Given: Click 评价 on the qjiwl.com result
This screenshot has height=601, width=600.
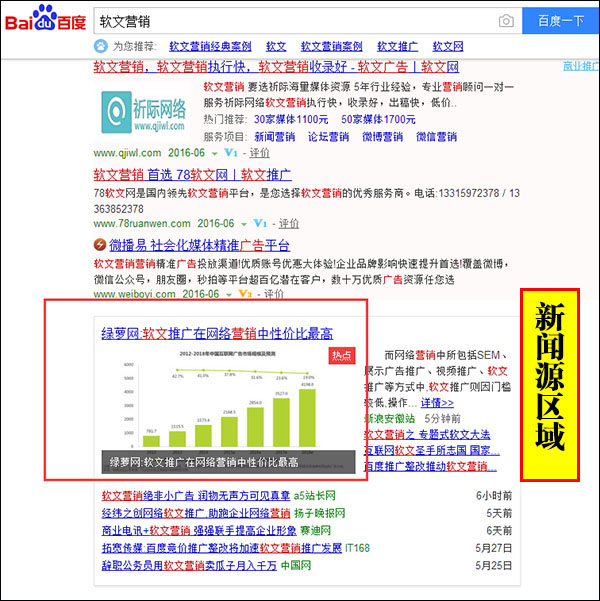Looking at the screenshot, I should coord(260,153).
